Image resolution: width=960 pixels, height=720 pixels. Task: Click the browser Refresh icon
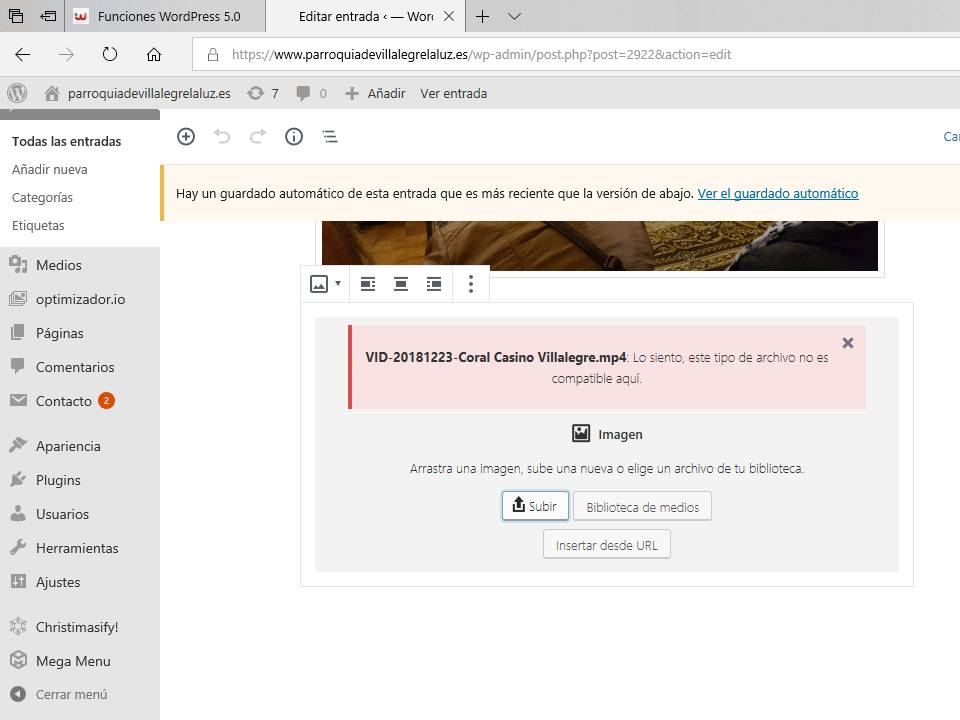110,54
